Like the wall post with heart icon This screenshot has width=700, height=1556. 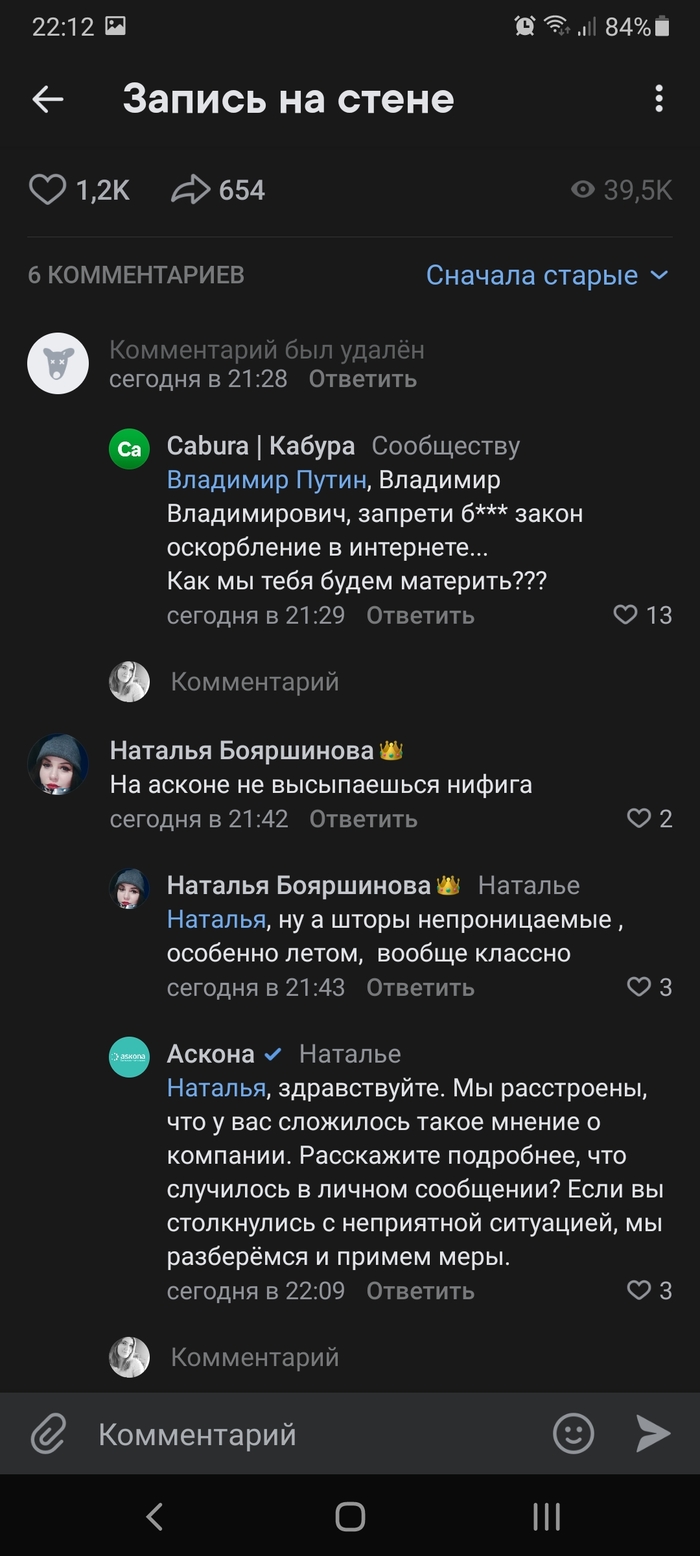click(x=47, y=190)
